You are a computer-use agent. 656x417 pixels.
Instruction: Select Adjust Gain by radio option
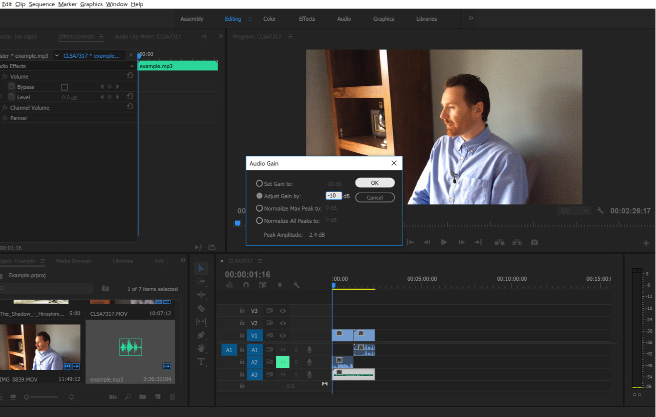point(259,196)
